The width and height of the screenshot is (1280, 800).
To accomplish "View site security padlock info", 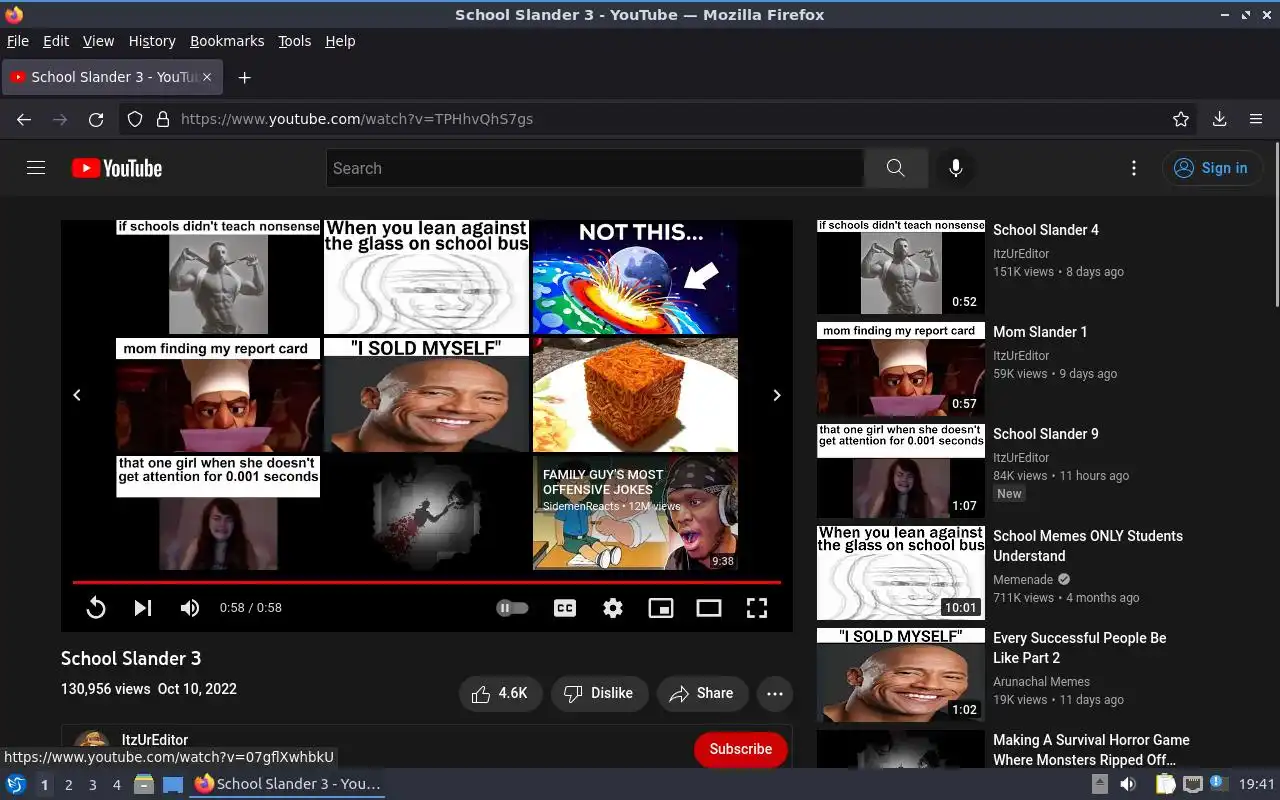I will click(163, 119).
